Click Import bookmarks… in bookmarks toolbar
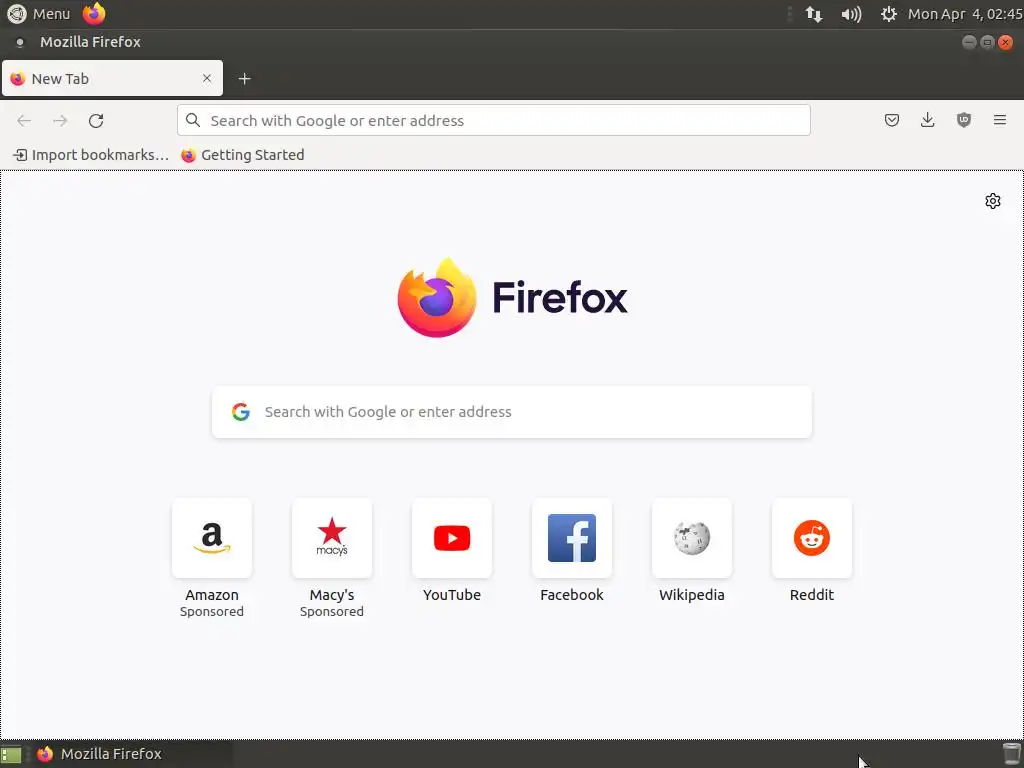Image resolution: width=1024 pixels, height=768 pixels. 91,155
